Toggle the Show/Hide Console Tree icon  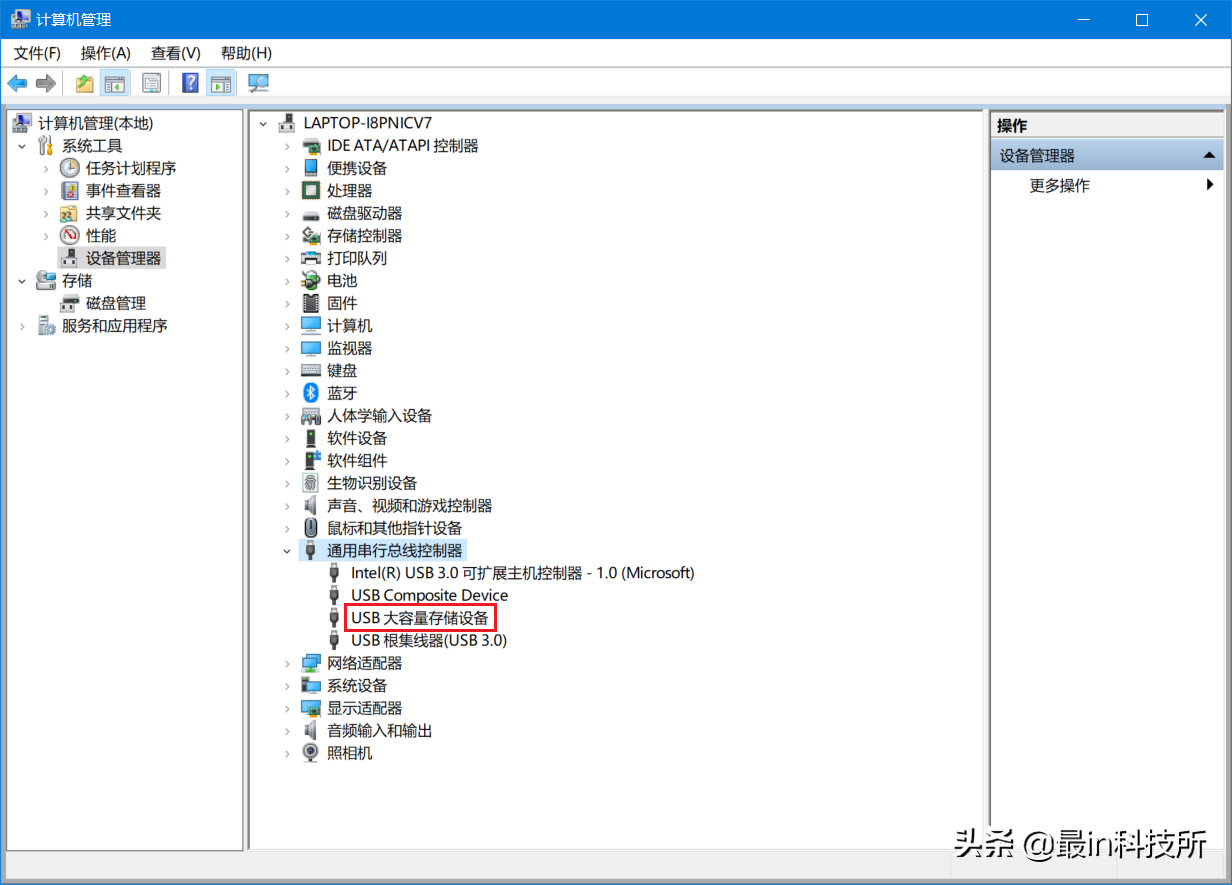click(115, 83)
